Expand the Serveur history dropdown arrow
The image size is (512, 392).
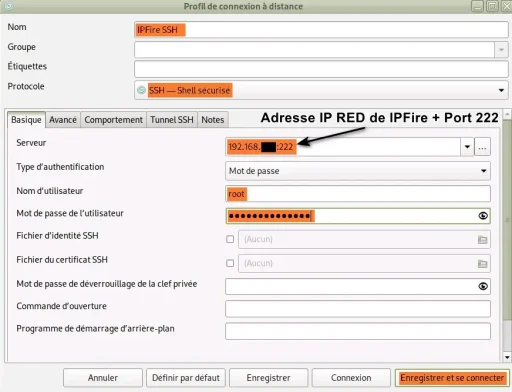pos(467,147)
